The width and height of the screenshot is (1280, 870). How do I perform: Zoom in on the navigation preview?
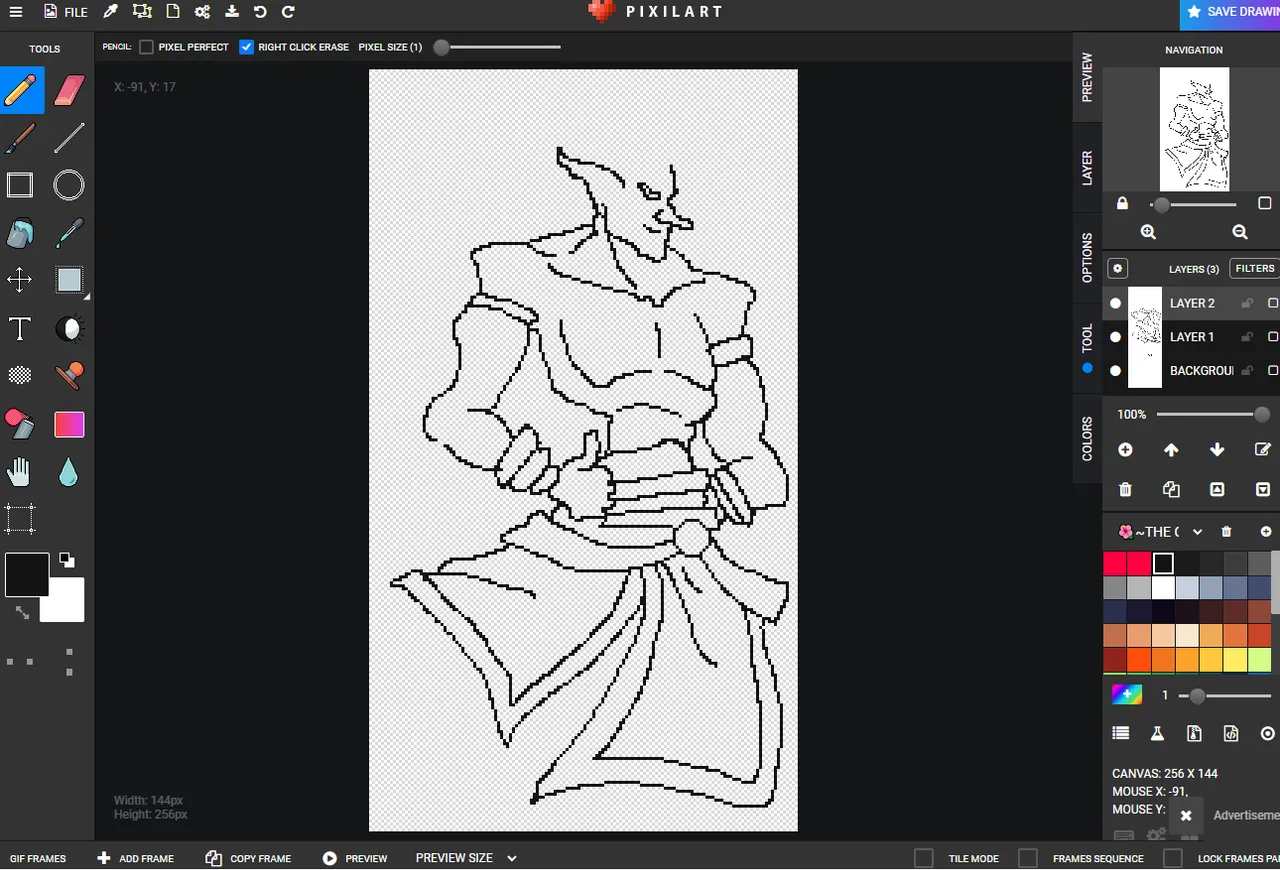tap(1148, 232)
